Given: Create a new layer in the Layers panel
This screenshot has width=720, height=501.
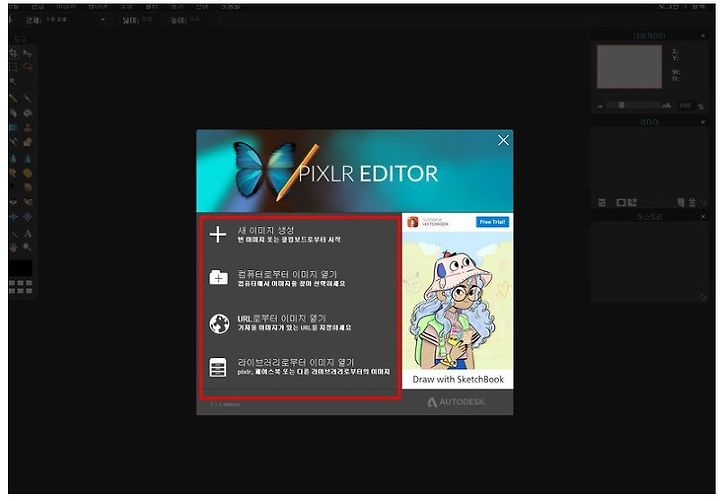Looking at the screenshot, I should [x=681, y=202].
